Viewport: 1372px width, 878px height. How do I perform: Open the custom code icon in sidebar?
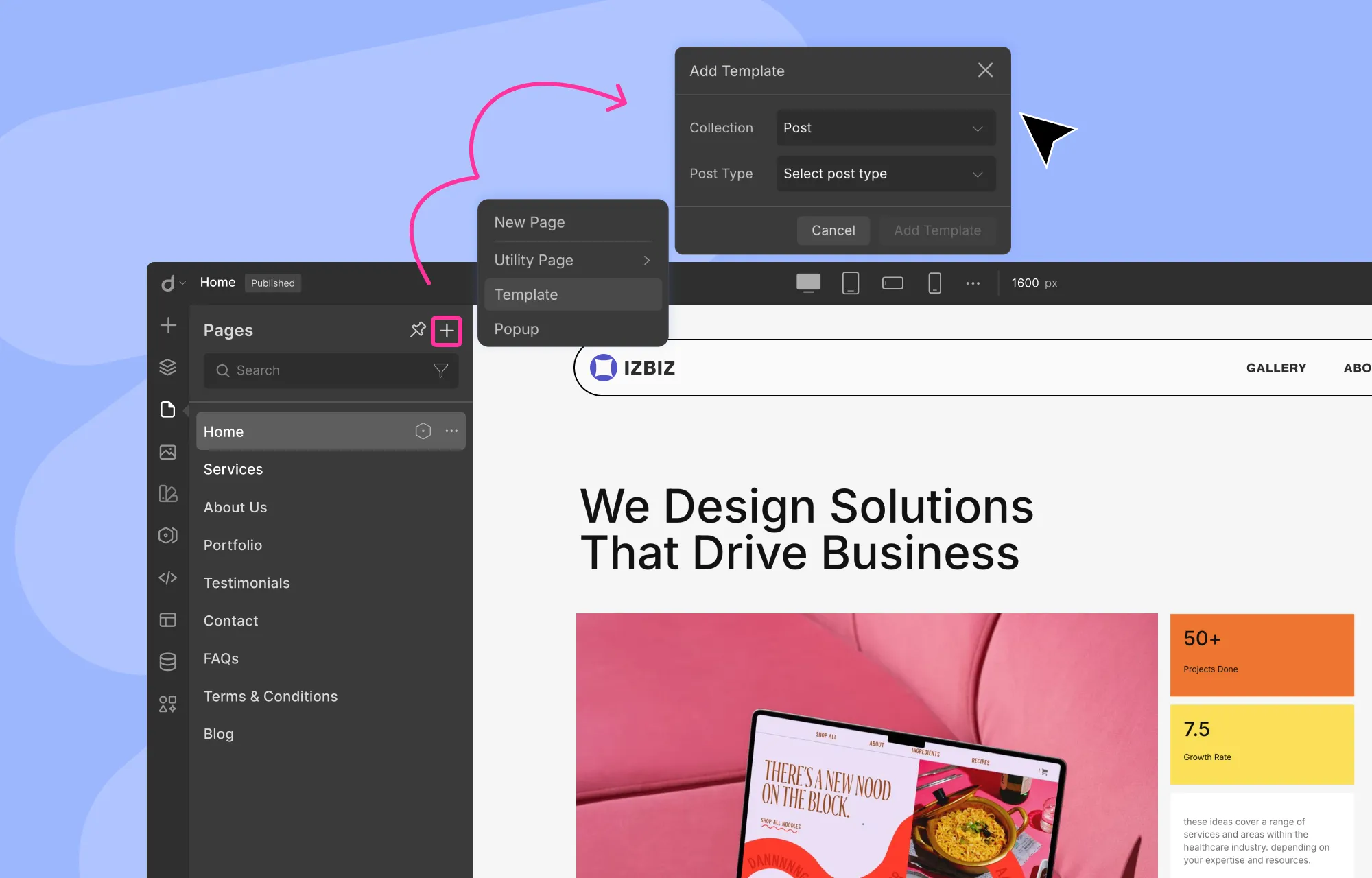pos(168,578)
